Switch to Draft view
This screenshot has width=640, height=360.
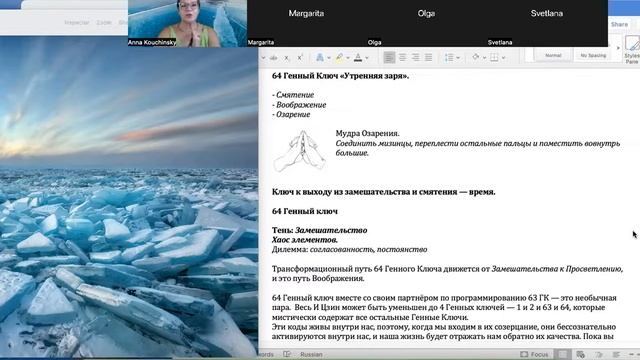tap(616, 354)
